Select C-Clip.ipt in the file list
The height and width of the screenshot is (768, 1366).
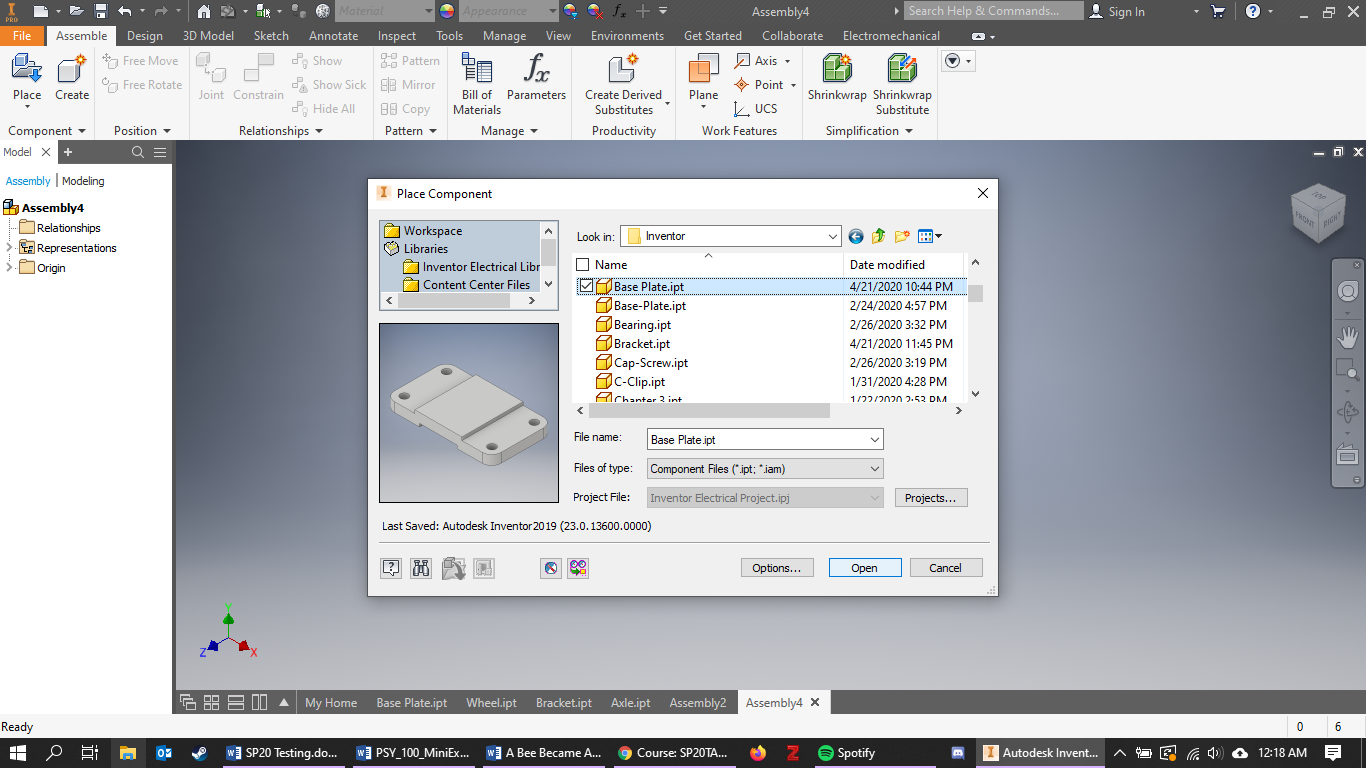(639, 382)
